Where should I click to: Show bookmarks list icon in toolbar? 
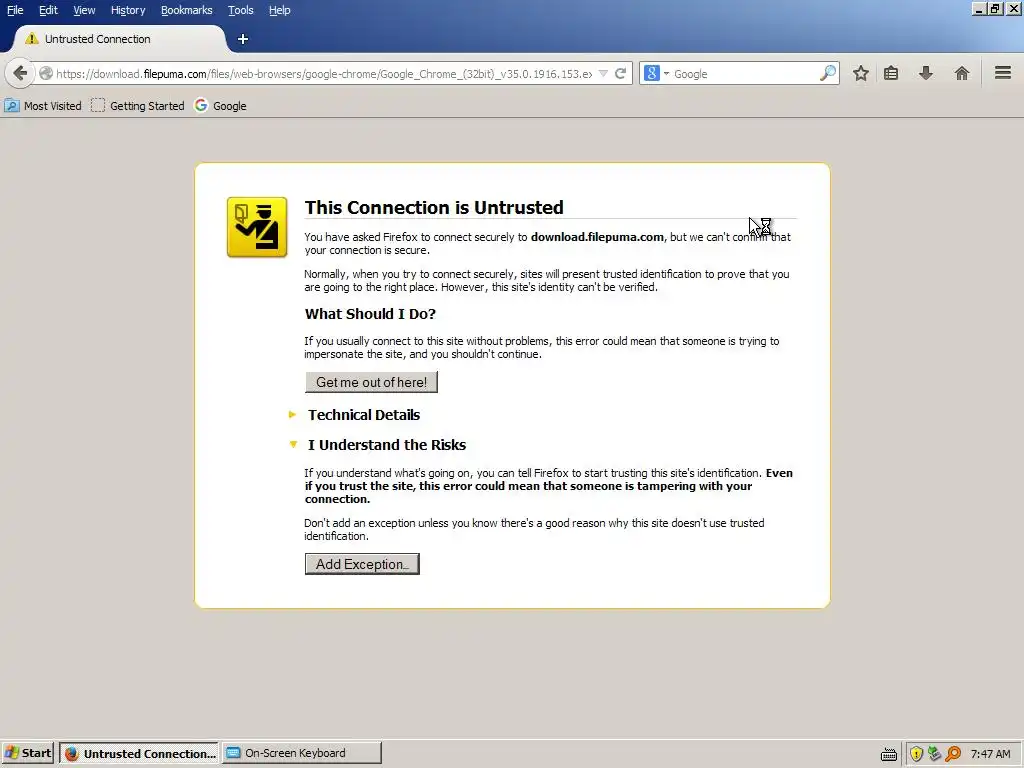tap(891, 73)
